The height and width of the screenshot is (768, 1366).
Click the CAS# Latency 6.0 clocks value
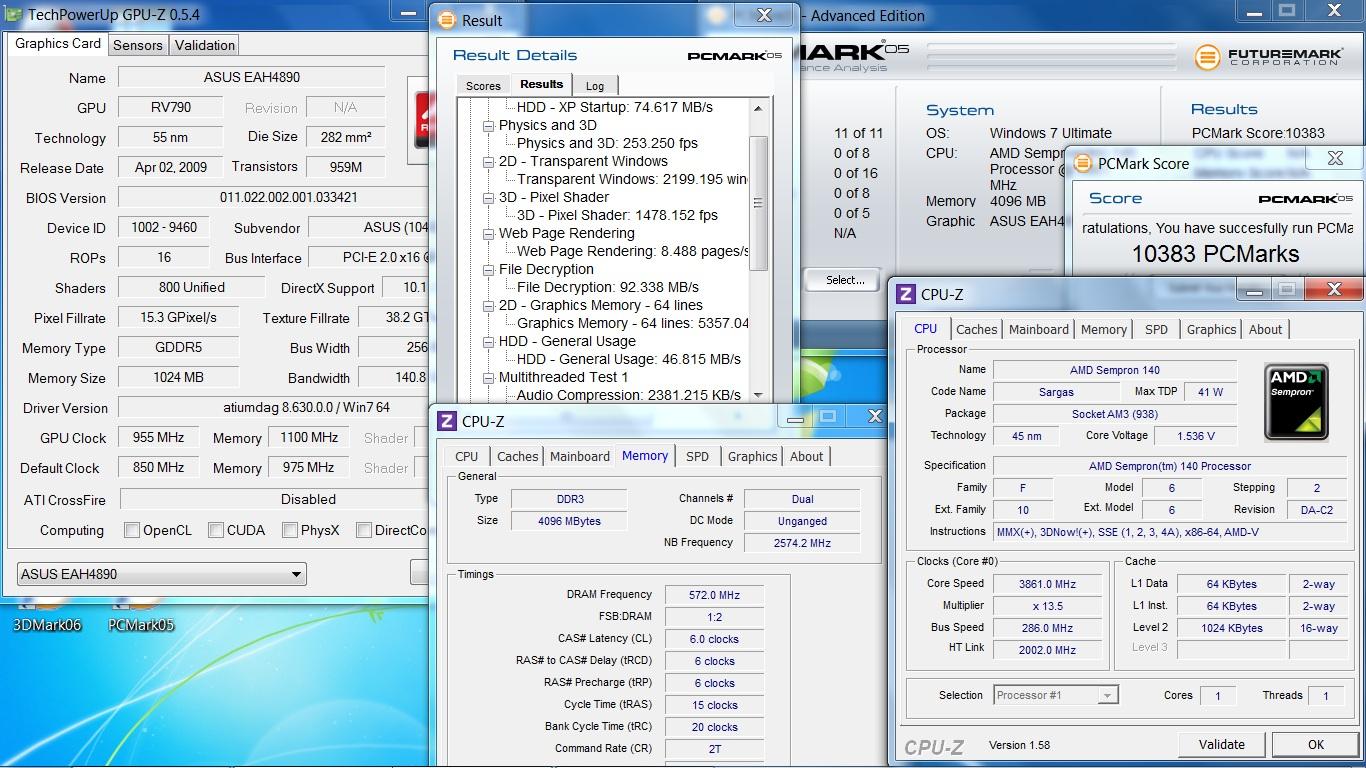[x=715, y=639]
